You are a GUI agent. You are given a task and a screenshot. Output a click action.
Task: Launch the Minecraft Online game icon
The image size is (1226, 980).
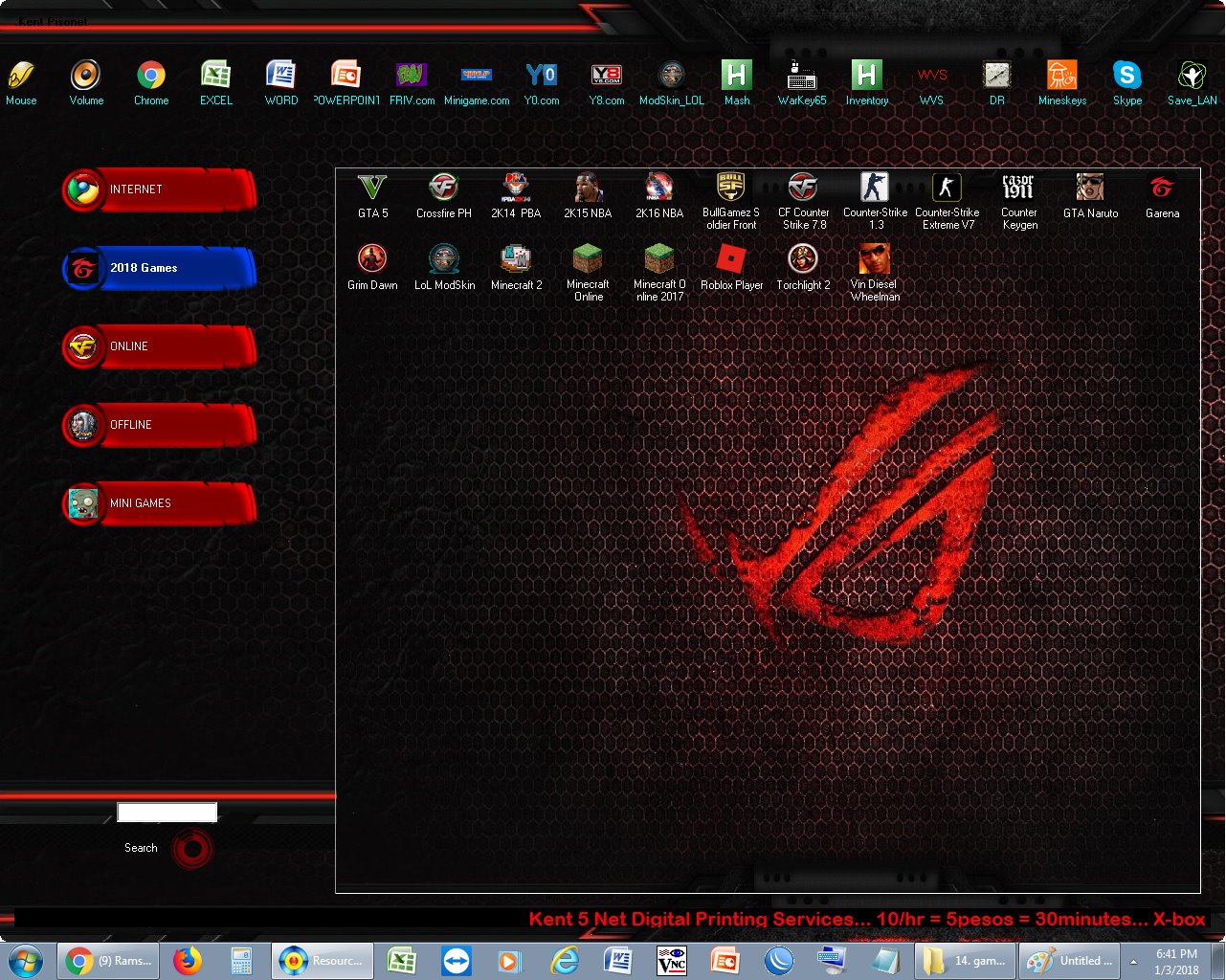point(588,273)
